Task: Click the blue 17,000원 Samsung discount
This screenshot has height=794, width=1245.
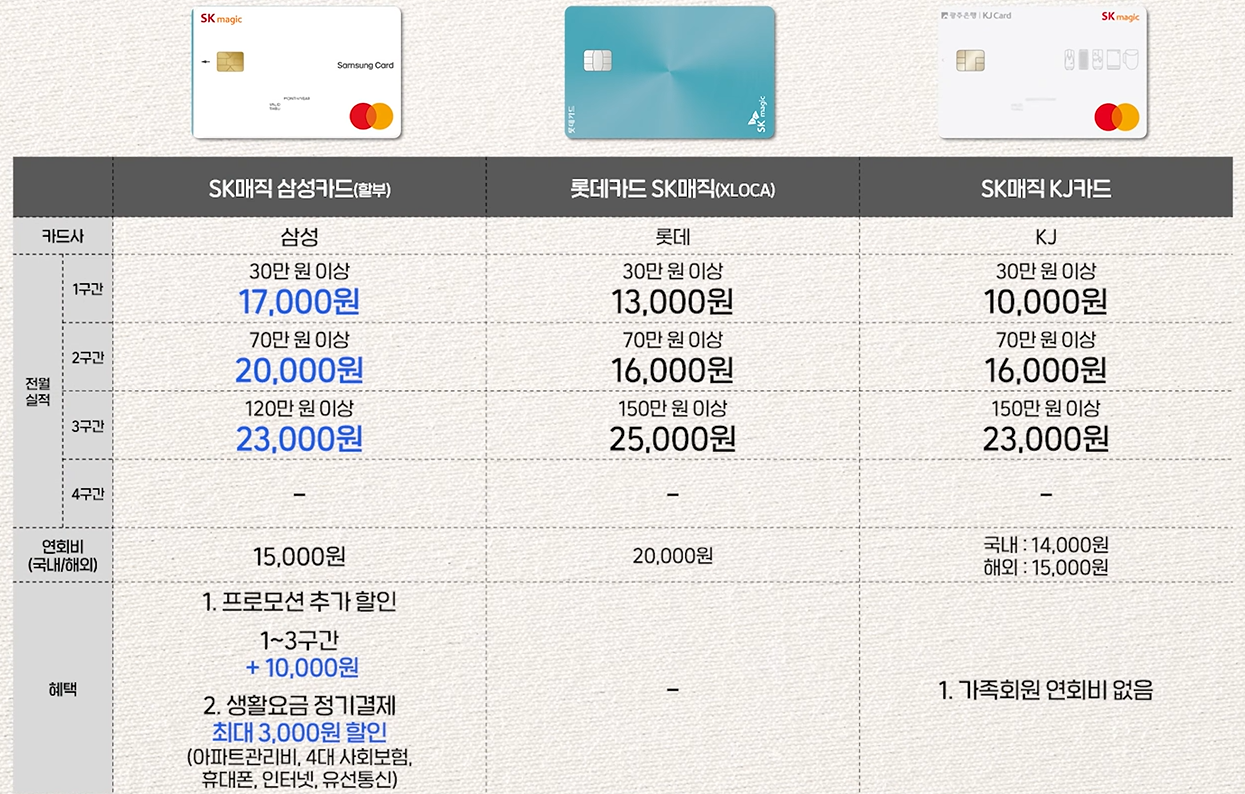Action: point(299,301)
